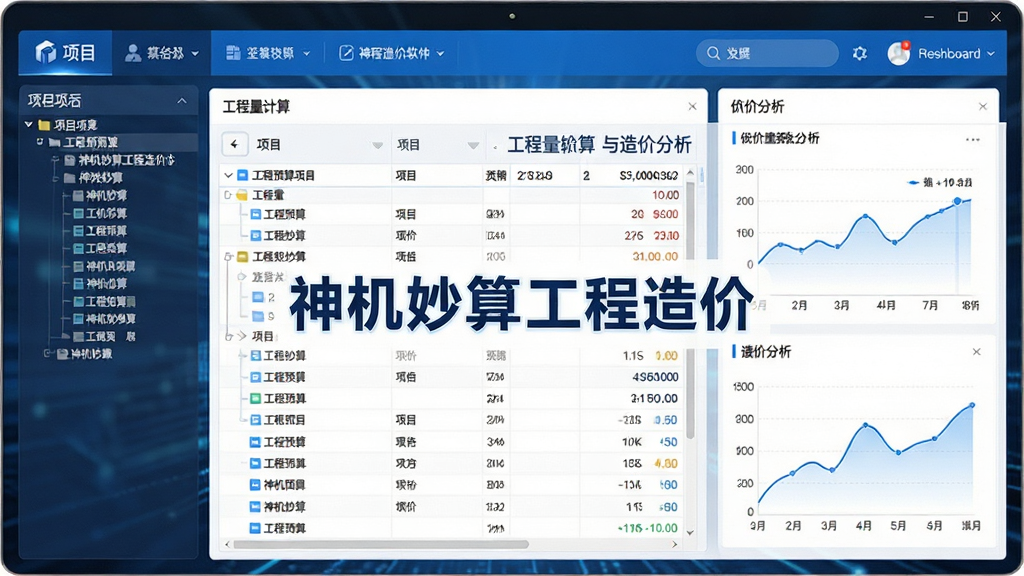Open the three-dot chart options menu

click(972, 140)
